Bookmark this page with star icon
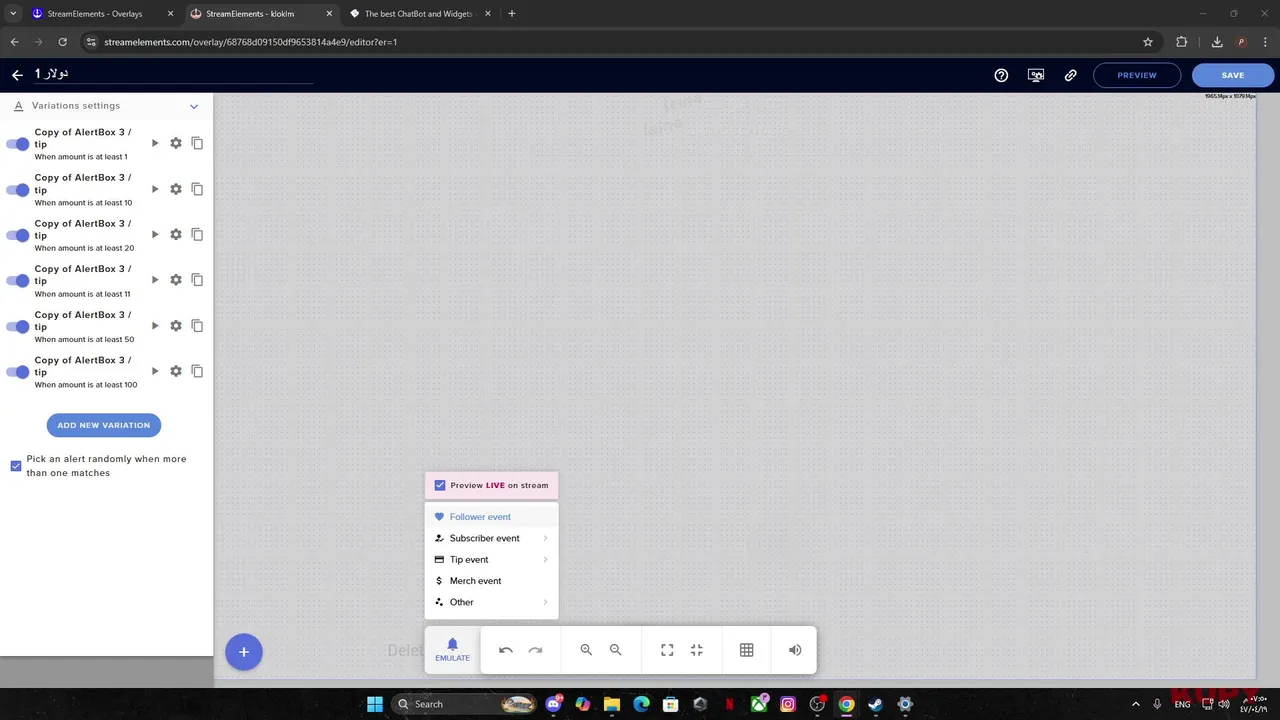The width and height of the screenshot is (1280, 720). (1148, 42)
